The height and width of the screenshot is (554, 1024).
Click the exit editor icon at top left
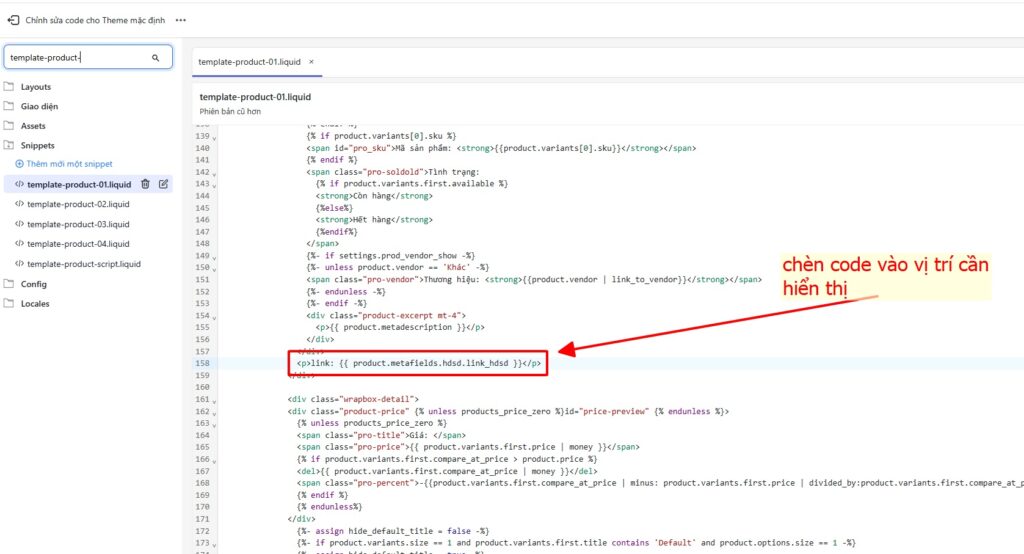(13, 19)
